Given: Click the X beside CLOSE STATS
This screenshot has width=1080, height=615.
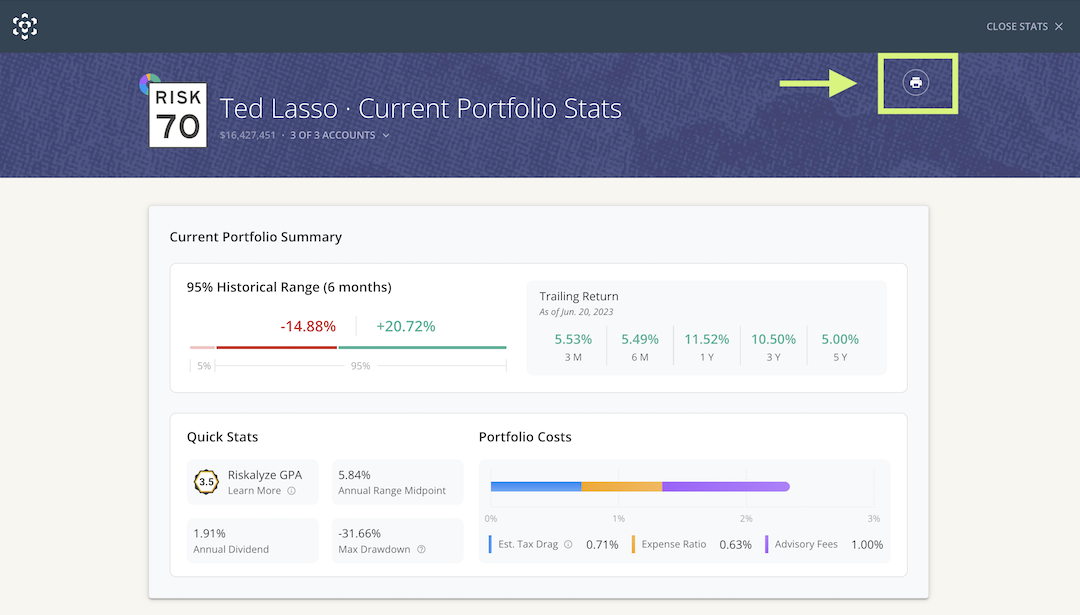Looking at the screenshot, I should (x=1058, y=26).
